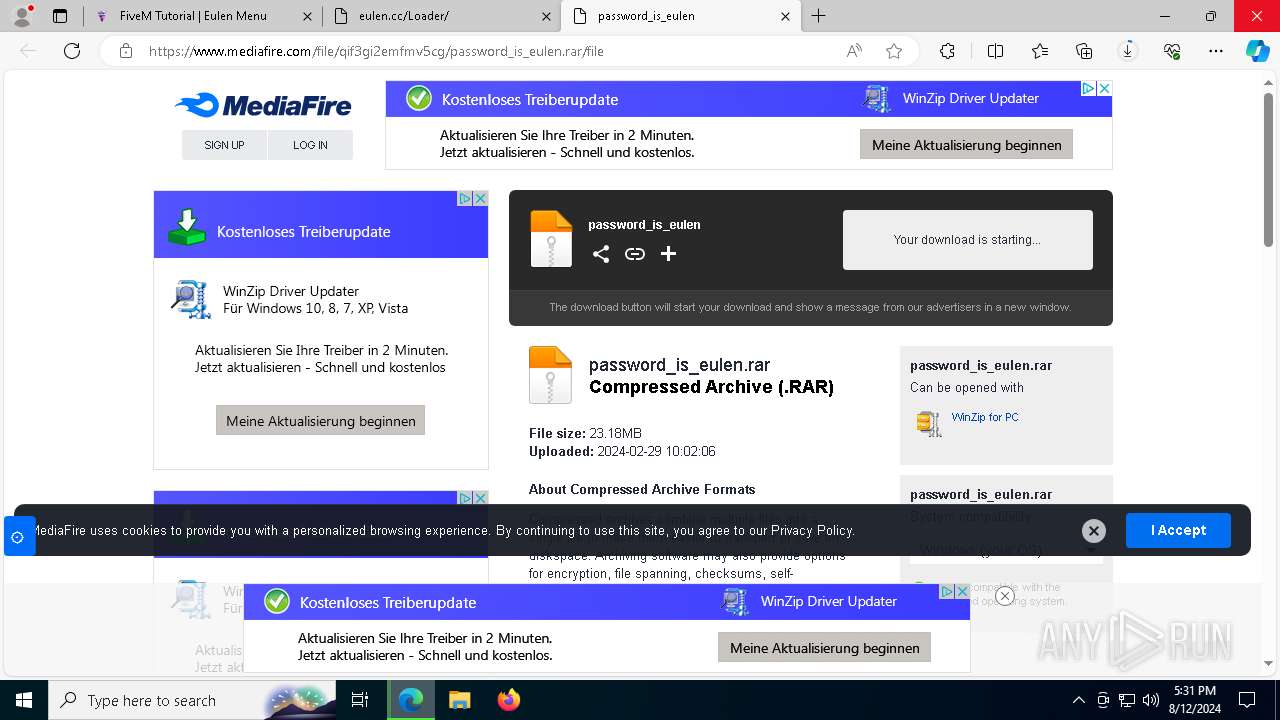Open a new browser tab

(819, 16)
